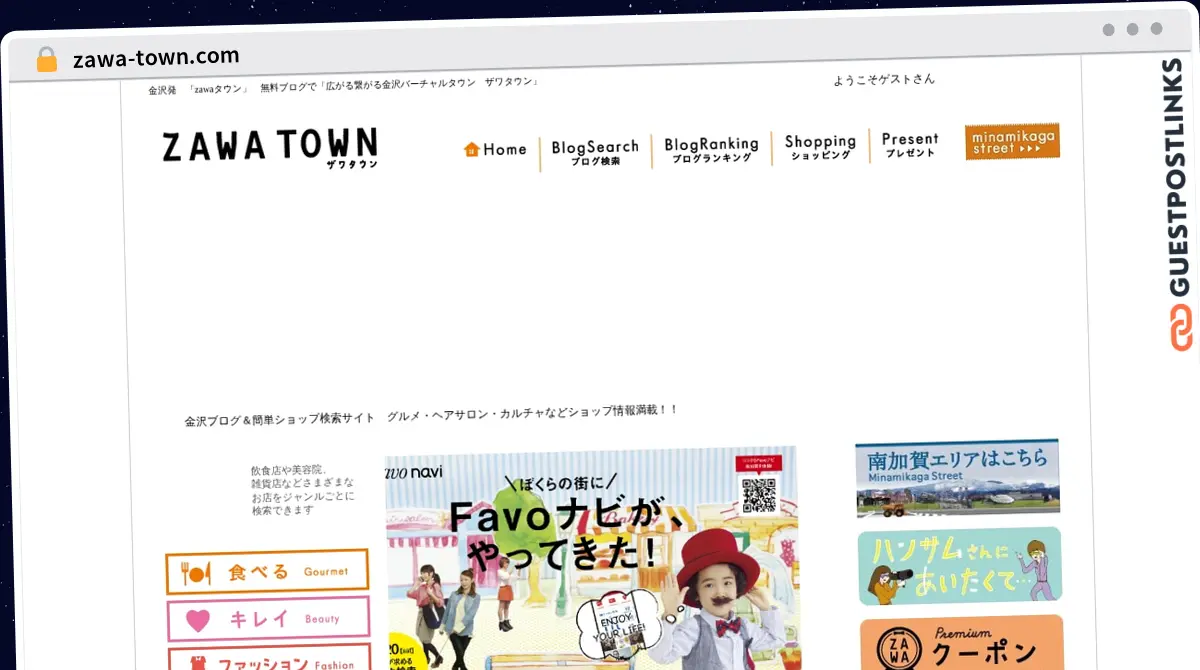
Task: Click the pink heart Beauty icon
Action: 198,620
